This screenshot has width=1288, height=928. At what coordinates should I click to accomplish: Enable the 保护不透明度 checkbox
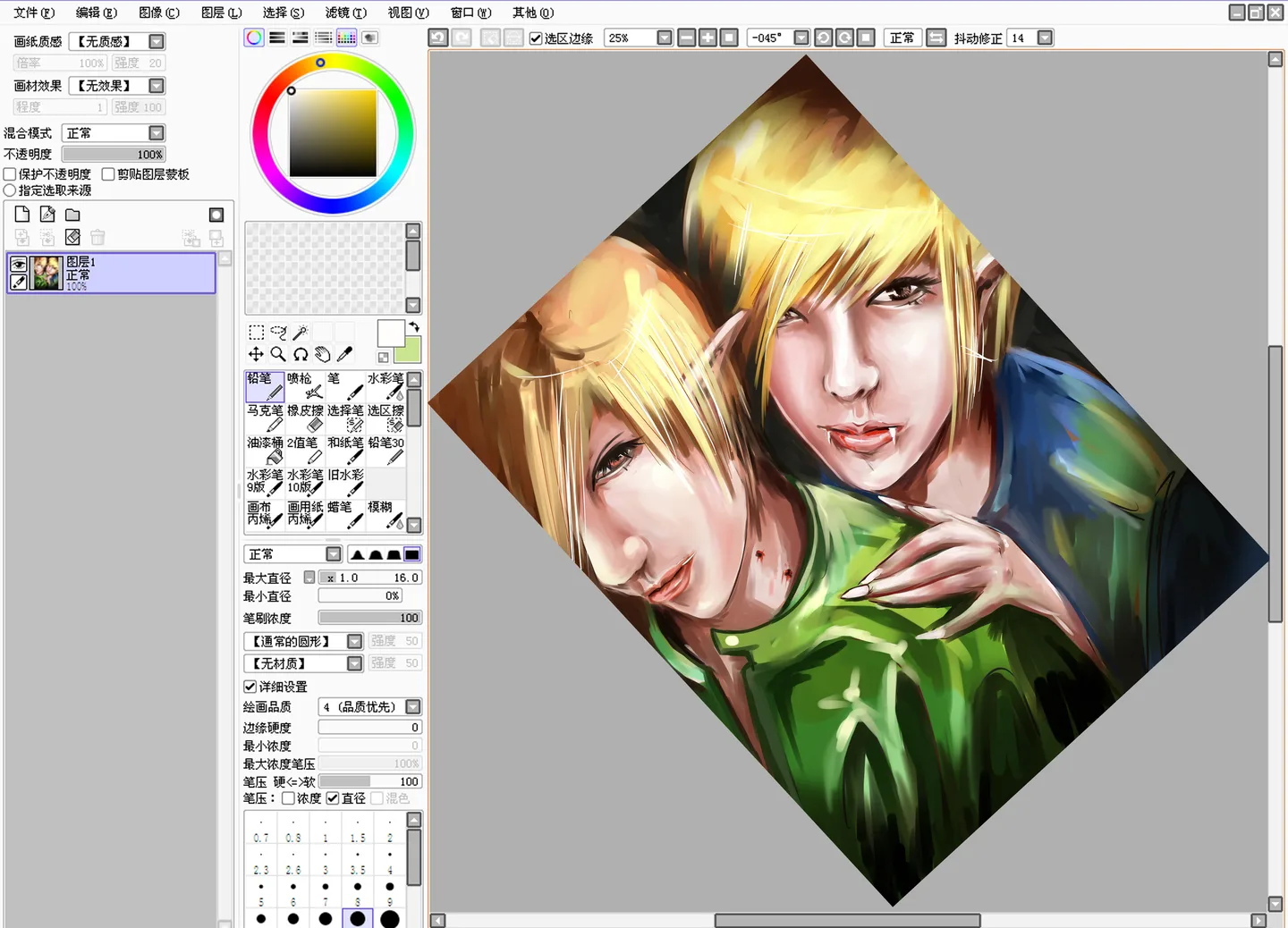10,174
